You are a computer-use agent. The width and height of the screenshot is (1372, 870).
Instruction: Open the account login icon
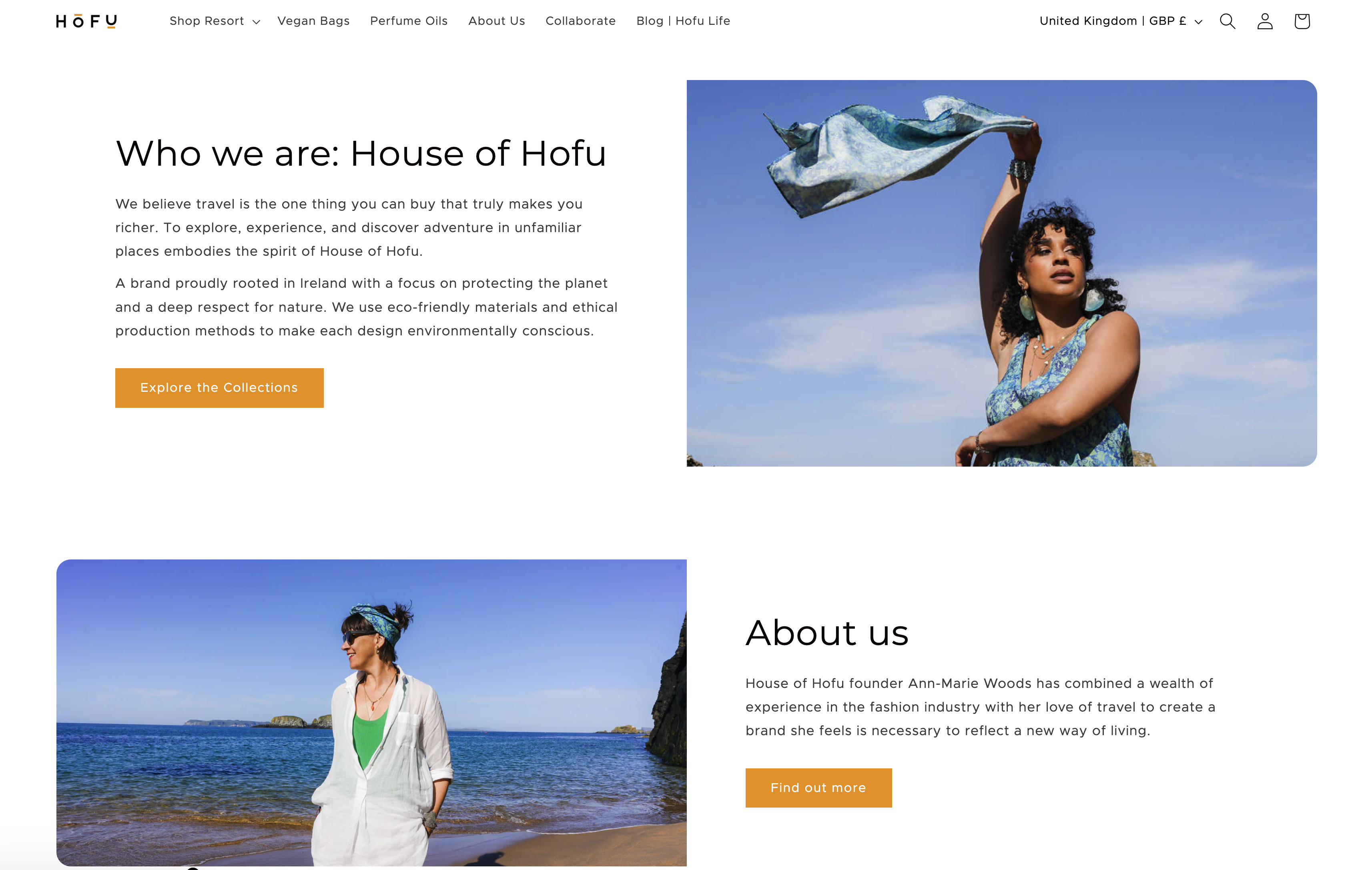[1265, 21]
